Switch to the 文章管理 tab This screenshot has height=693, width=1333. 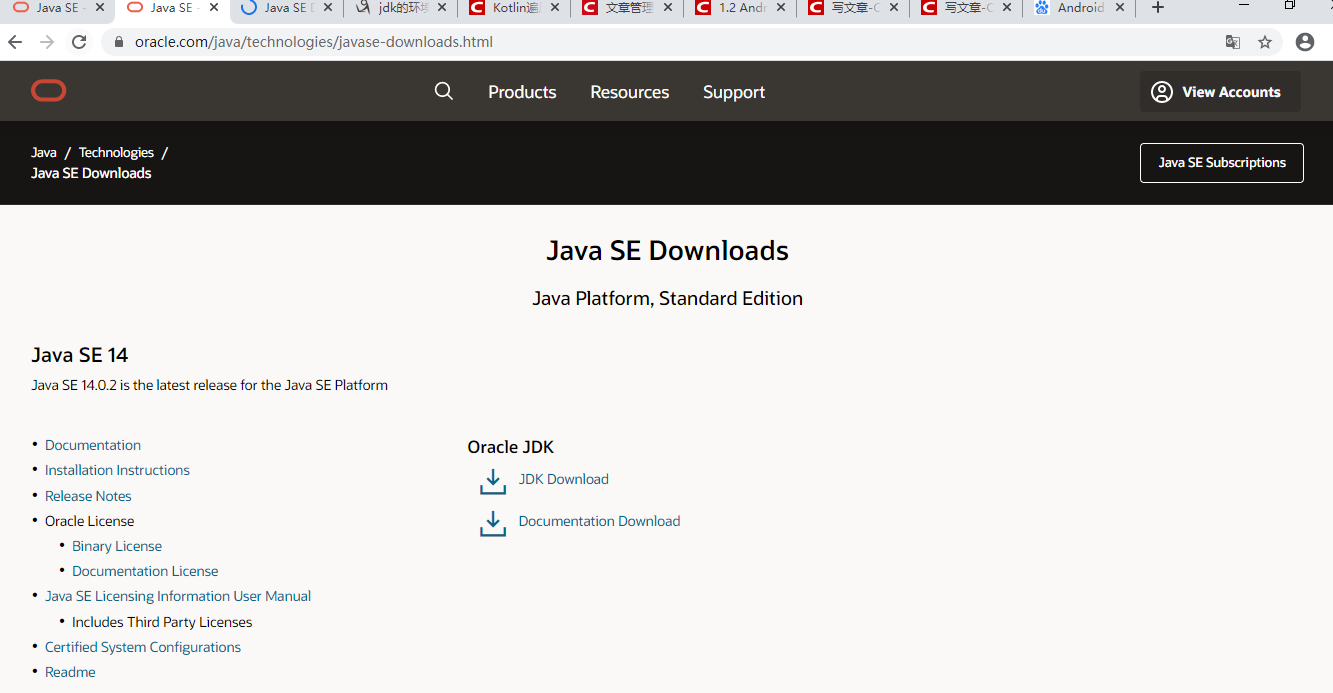[x=625, y=8]
